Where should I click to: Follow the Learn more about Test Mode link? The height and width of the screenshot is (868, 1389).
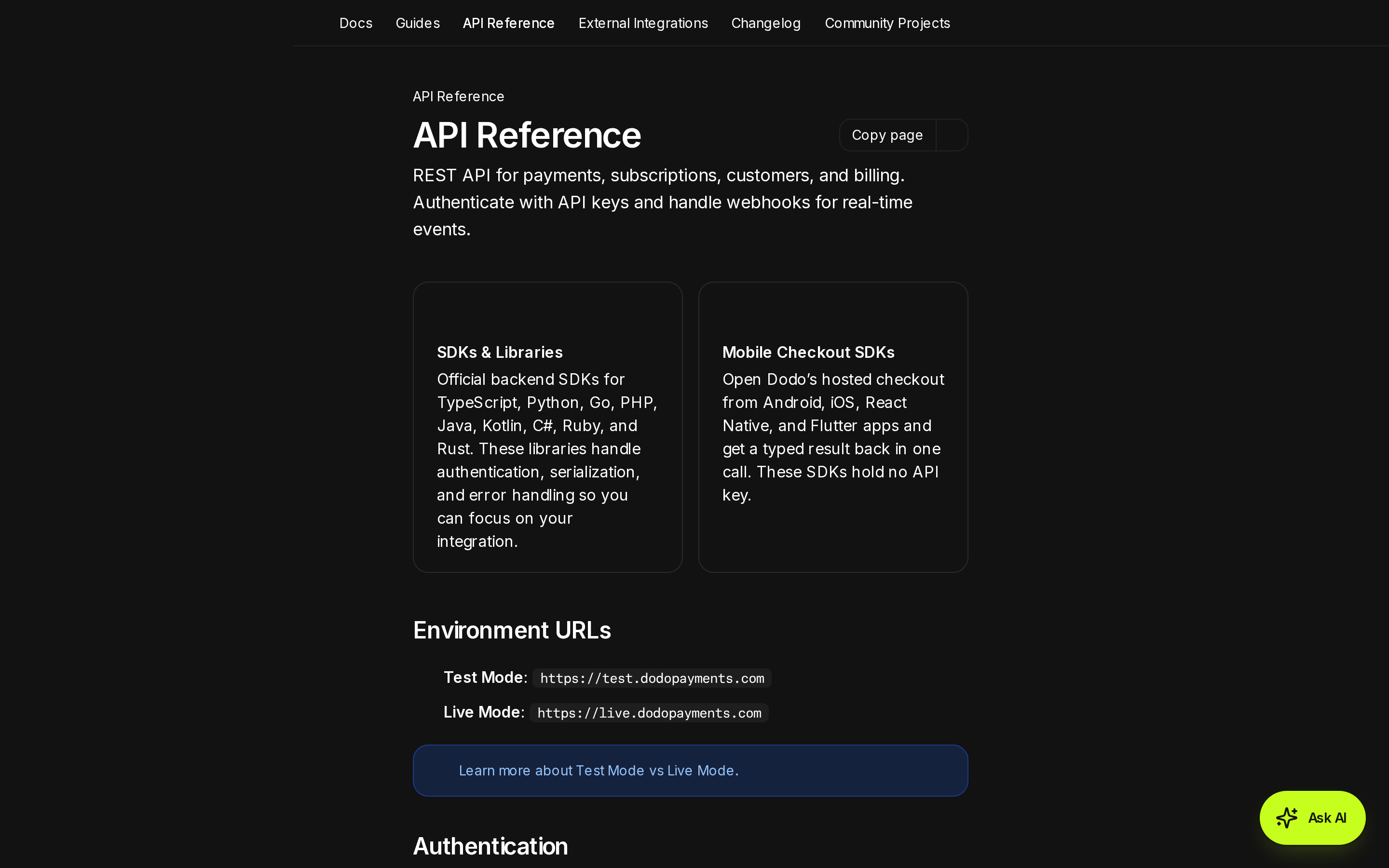[x=599, y=771]
